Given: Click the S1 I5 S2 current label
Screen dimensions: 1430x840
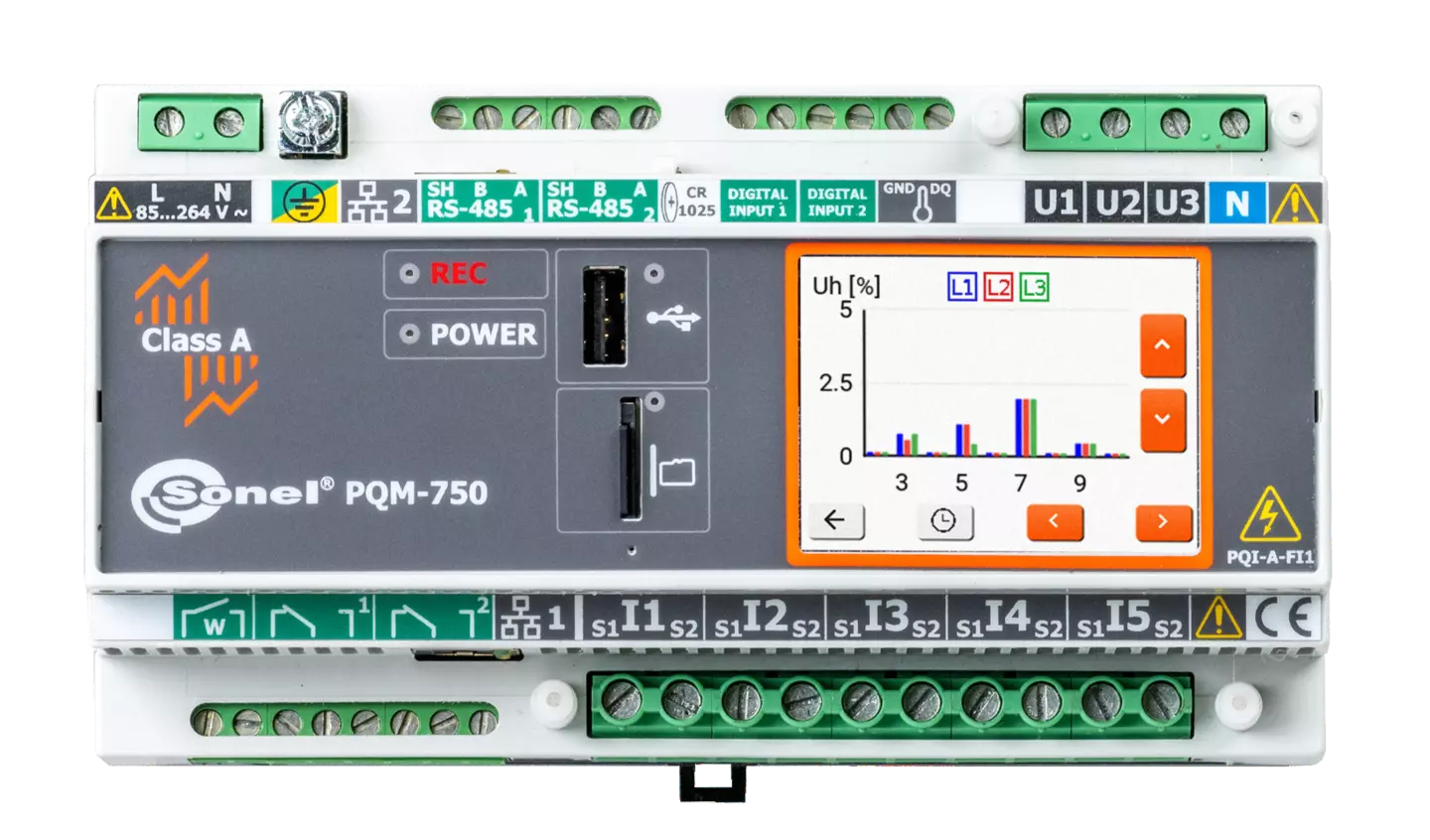Looking at the screenshot, I should (x=1129, y=618).
